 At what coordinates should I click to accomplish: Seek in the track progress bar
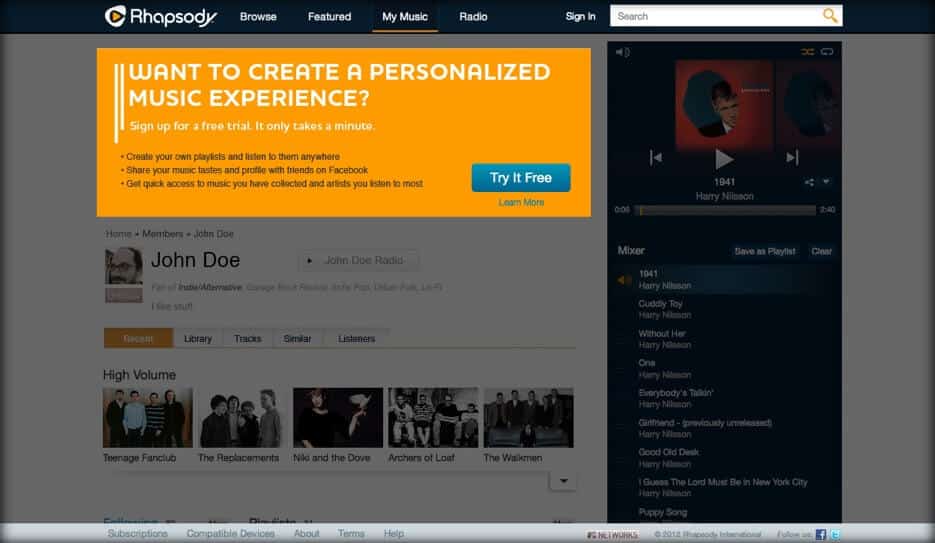pyautogui.click(x=725, y=210)
